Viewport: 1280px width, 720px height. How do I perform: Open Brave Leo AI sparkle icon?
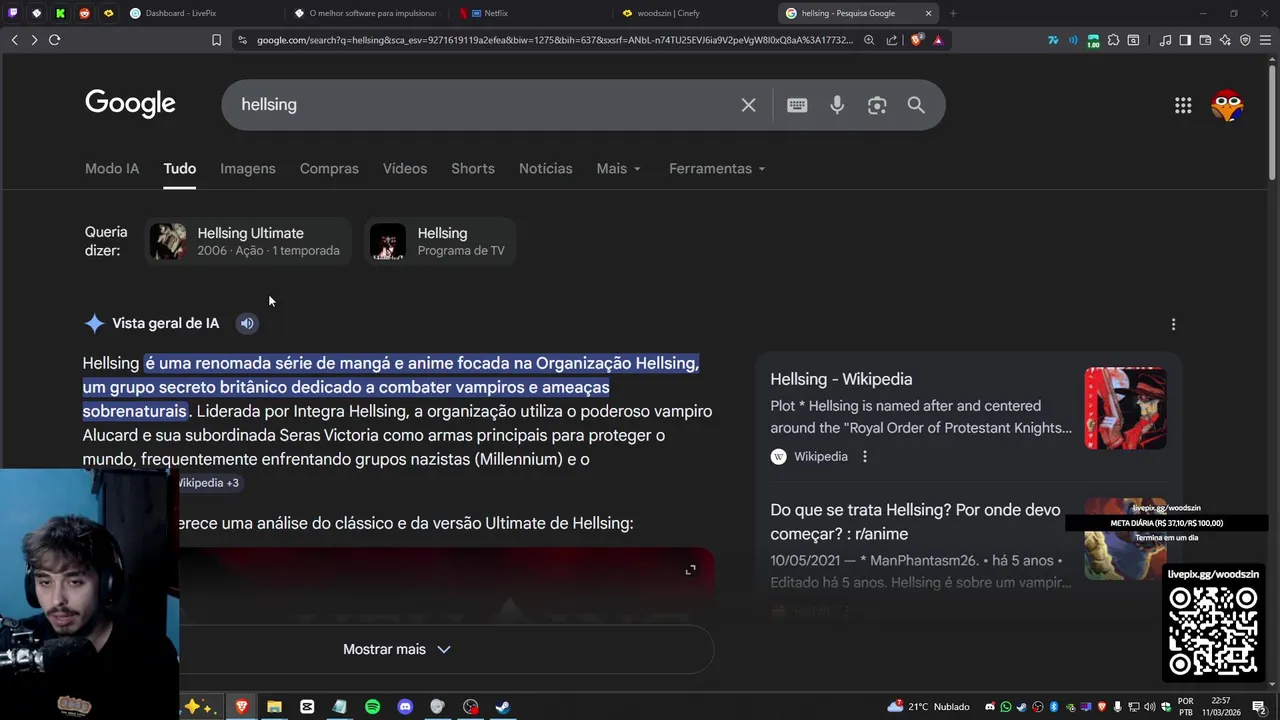point(1225,40)
